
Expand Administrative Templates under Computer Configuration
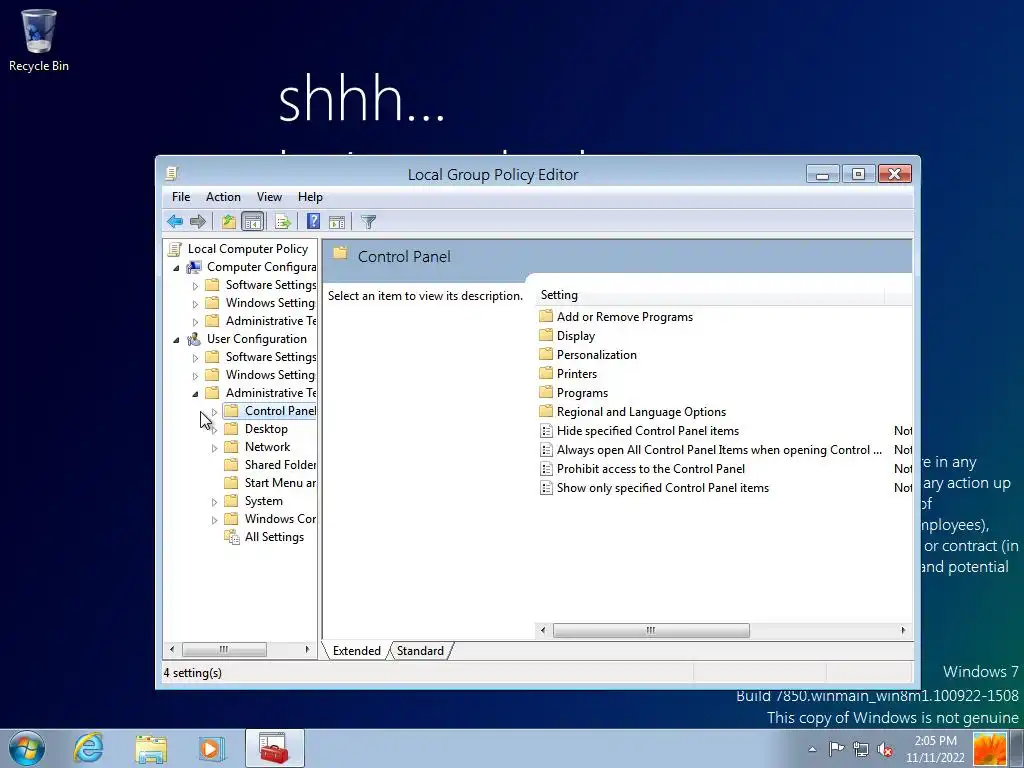(x=195, y=322)
